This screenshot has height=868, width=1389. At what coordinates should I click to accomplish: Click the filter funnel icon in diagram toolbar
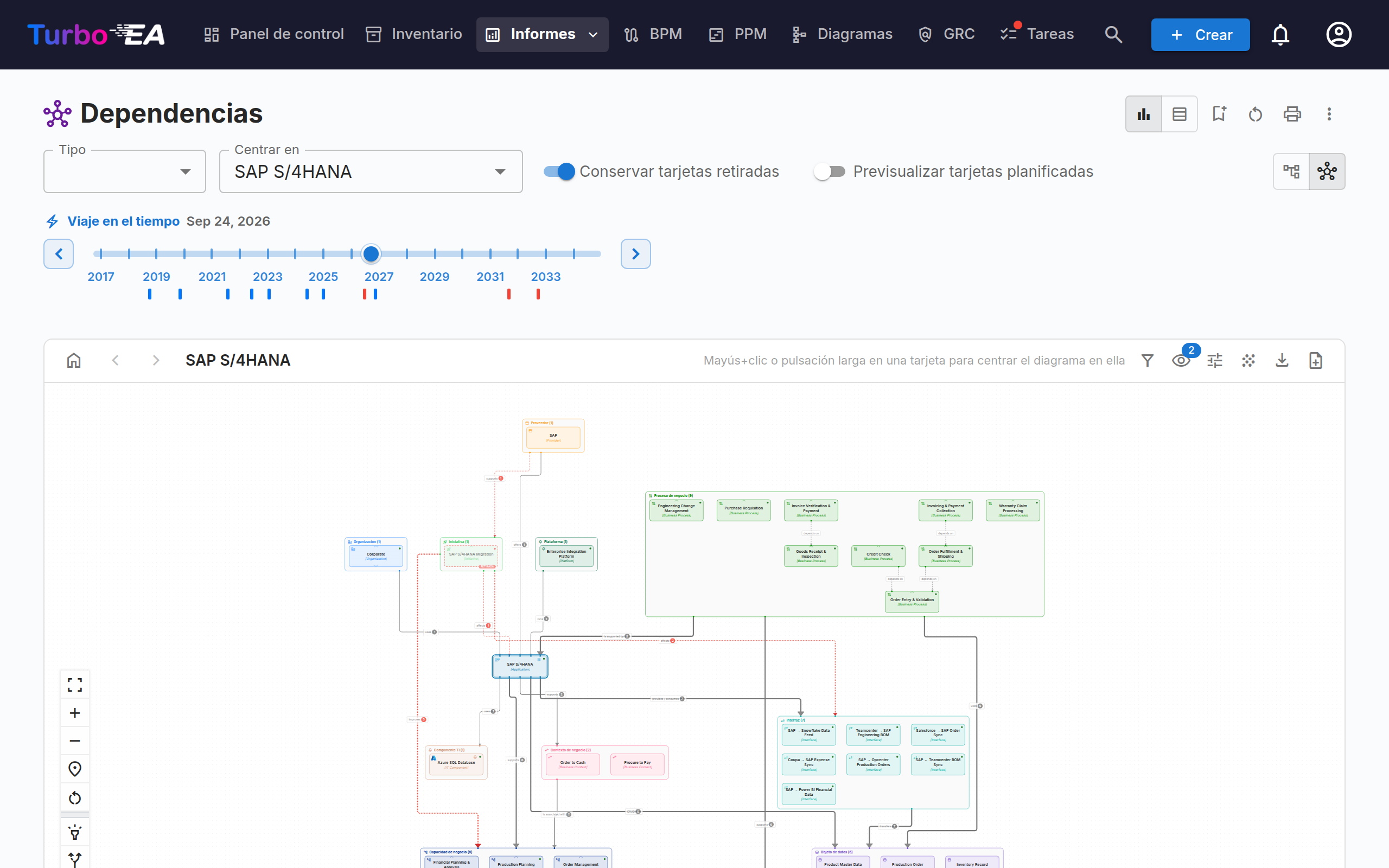[1148, 361]
